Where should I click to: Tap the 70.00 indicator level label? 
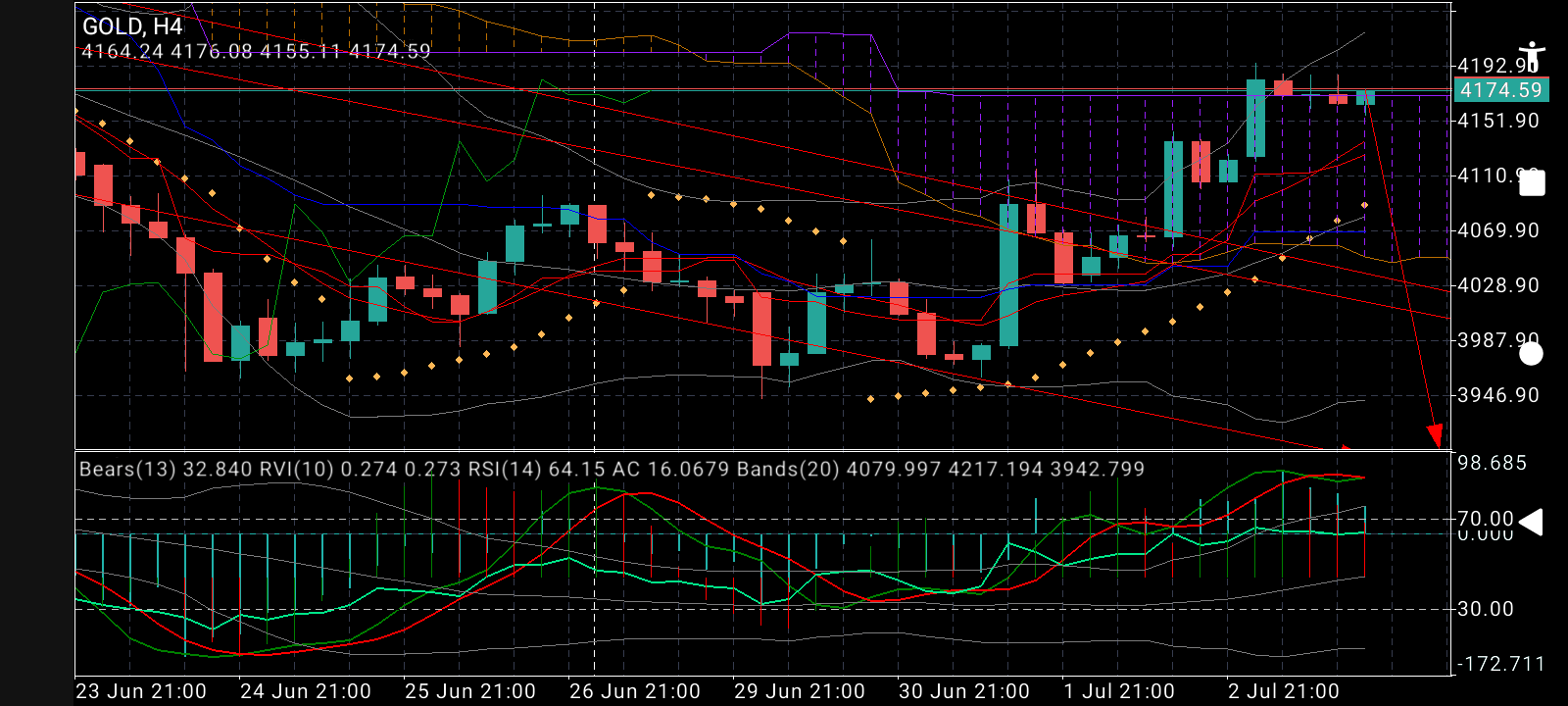[1486, 519]
